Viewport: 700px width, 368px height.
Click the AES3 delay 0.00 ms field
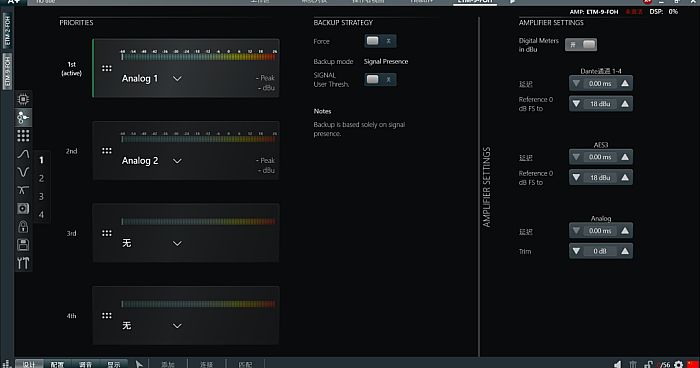pyautogui.click(x=600, y=157)
